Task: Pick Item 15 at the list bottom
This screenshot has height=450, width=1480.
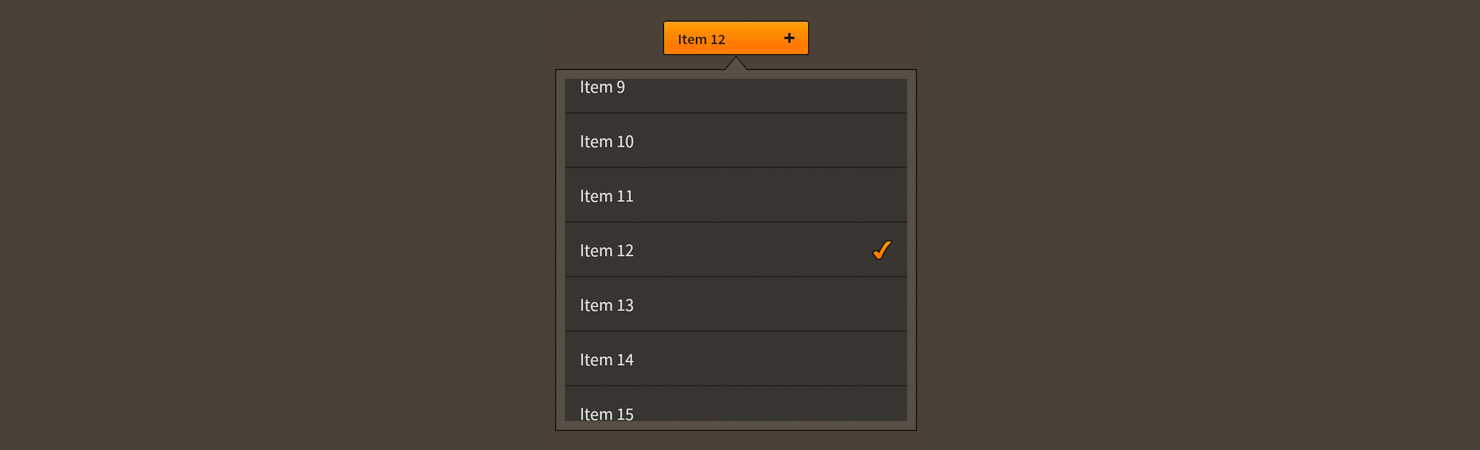Action: (x=736, y=404)
